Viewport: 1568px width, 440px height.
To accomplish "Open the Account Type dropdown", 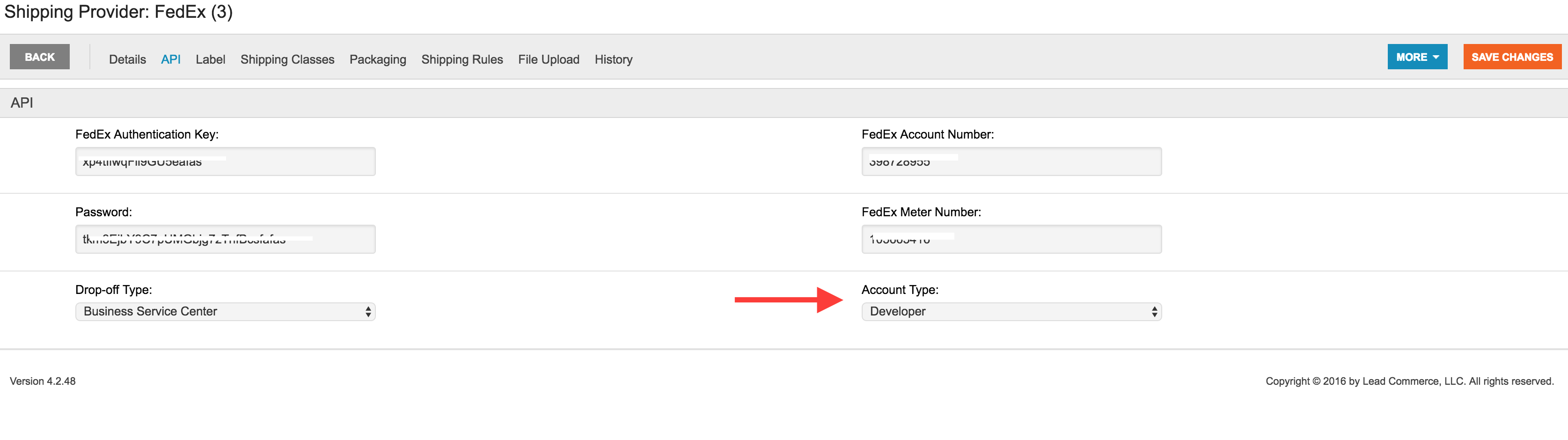I will (1011, 312).
